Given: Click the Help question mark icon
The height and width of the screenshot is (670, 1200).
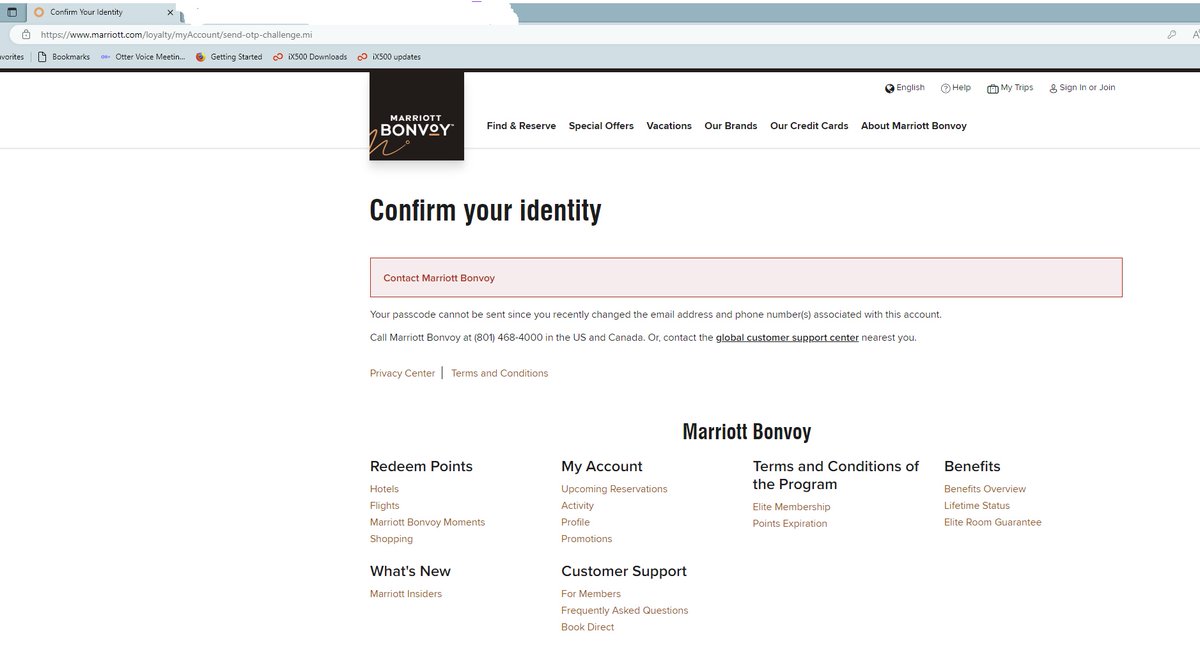Looking at the screenshot, I should [x=945, y=88].
